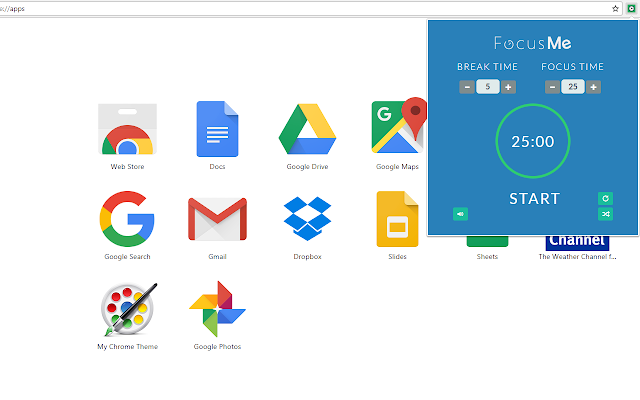Bookmark this page with the star icon
The width and height of the screenshot is (640, 400).
pyautogui.click(x=615, y=9)
